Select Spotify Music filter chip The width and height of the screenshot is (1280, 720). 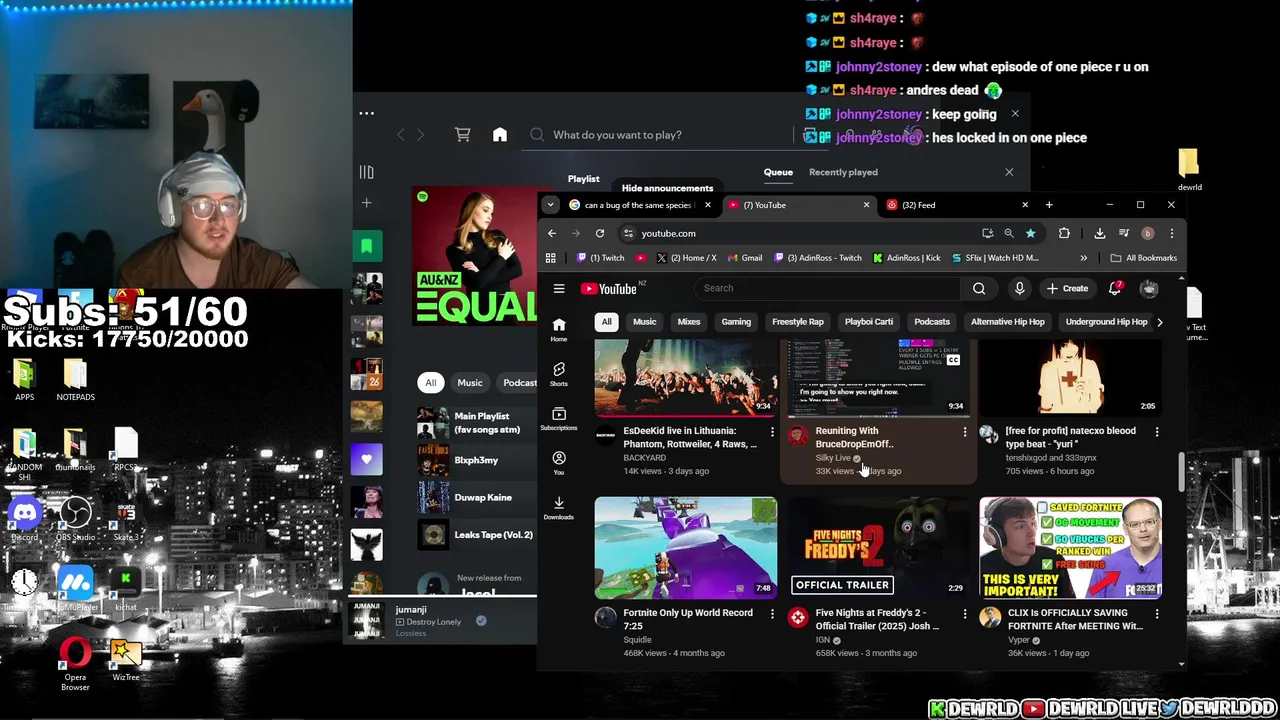pyautogui.click(x=470, y=383)
